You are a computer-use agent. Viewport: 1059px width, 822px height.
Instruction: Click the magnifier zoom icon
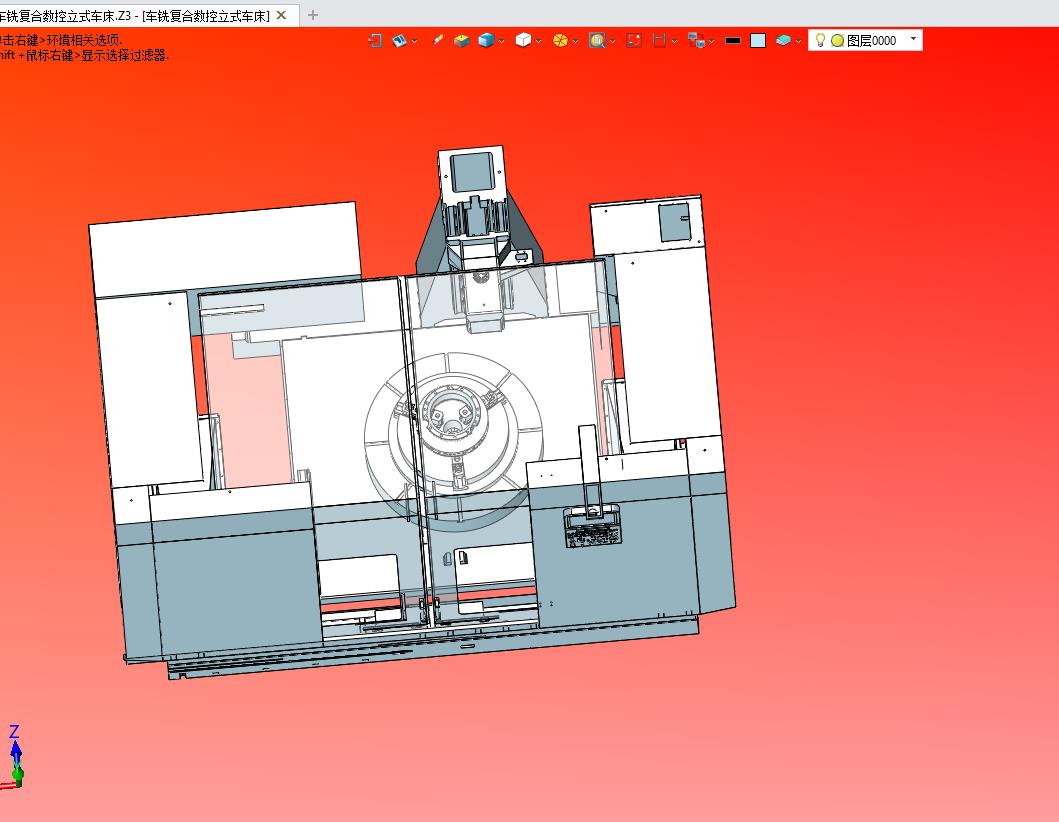(x=597, y=41)
